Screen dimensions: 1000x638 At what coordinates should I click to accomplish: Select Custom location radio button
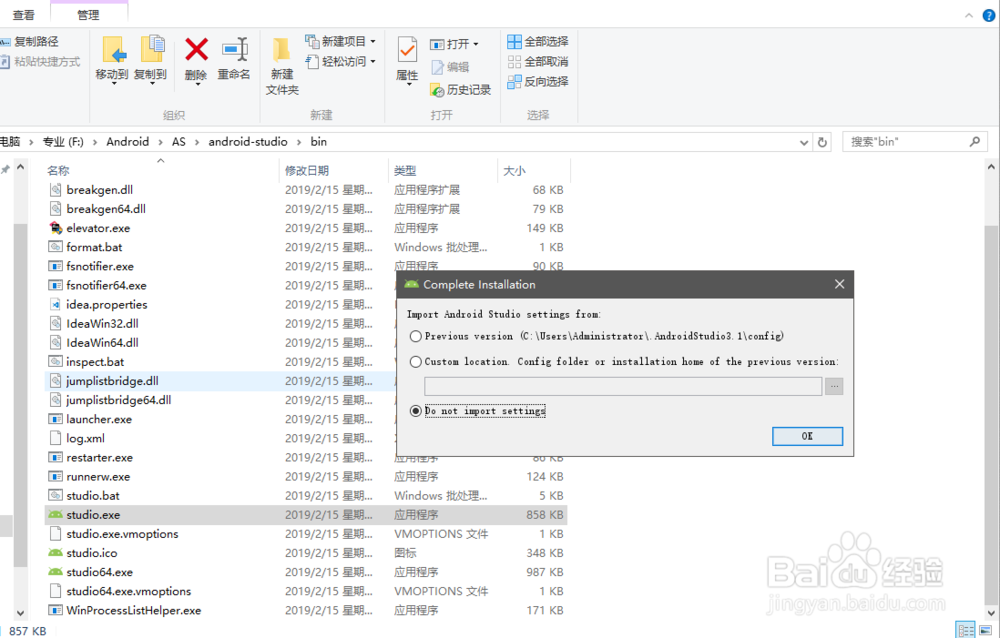(416, 362)
